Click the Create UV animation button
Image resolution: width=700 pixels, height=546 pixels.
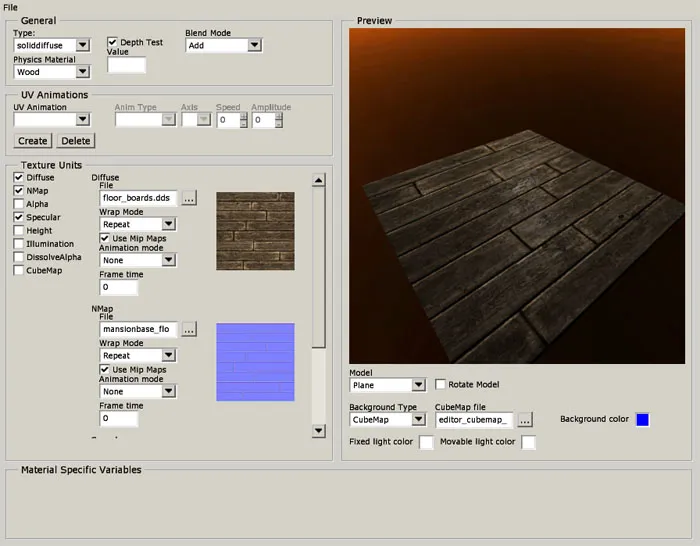tap(33, 141)
